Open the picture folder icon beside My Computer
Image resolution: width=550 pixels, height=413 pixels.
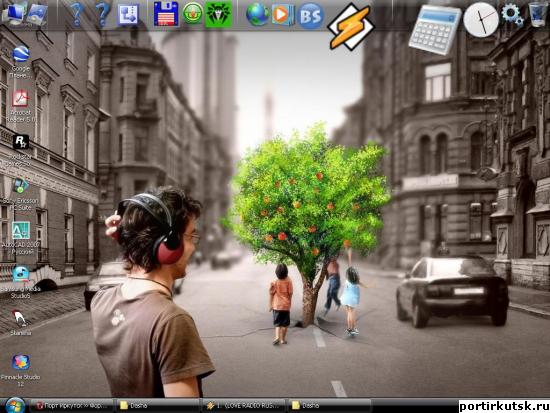coord(37,14)
